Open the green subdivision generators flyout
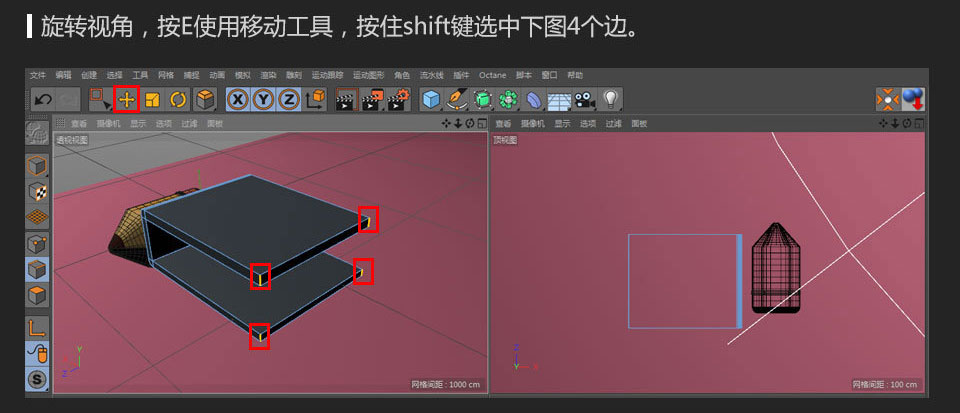The image size is (960, 413). click(x=482, y=100)
